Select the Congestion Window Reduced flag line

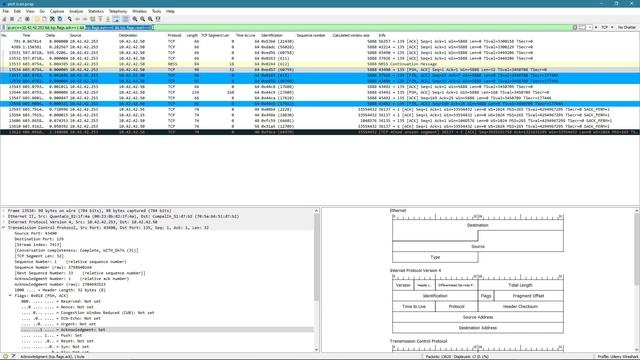88,313
